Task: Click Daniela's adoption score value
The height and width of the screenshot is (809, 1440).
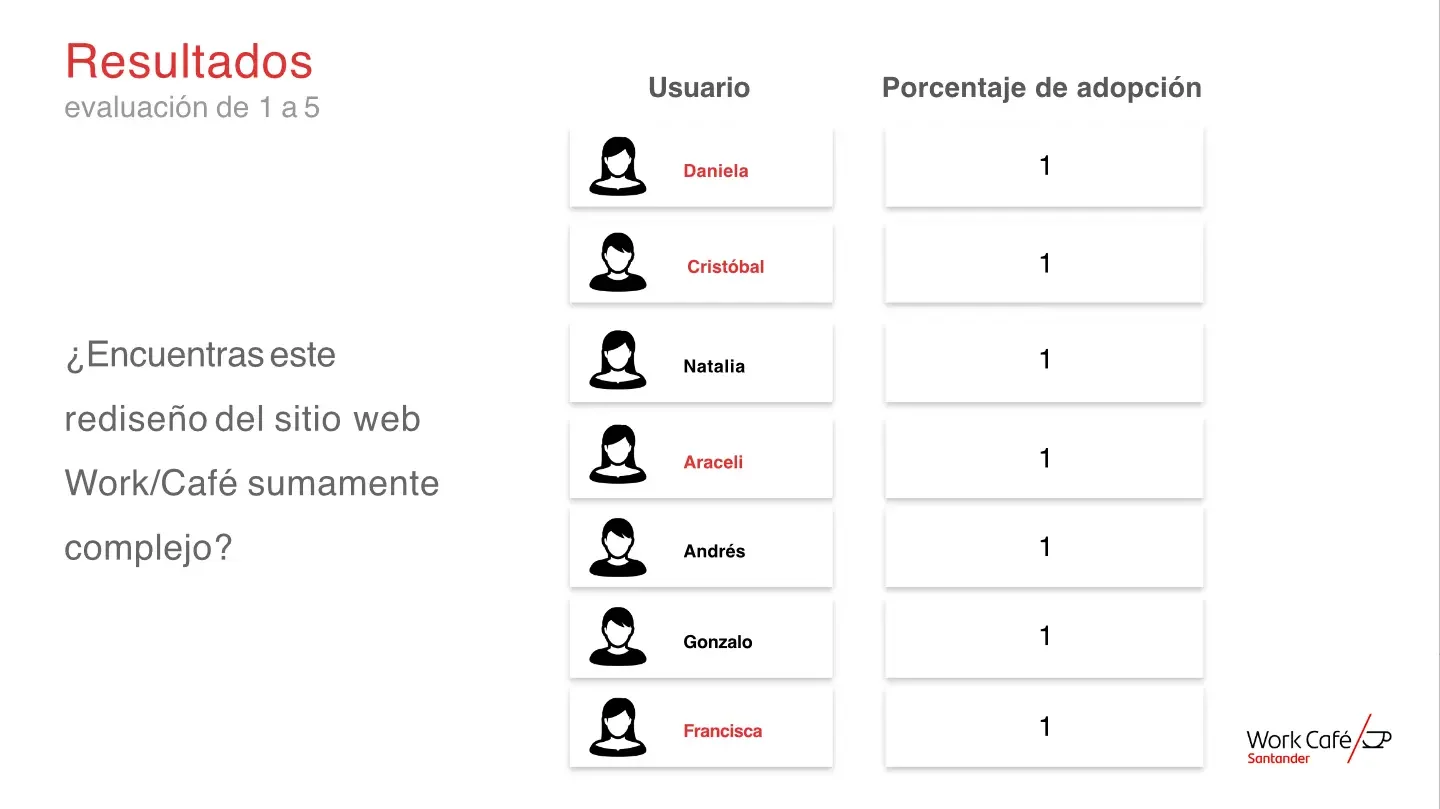Action: click(x=1045, y=166)
